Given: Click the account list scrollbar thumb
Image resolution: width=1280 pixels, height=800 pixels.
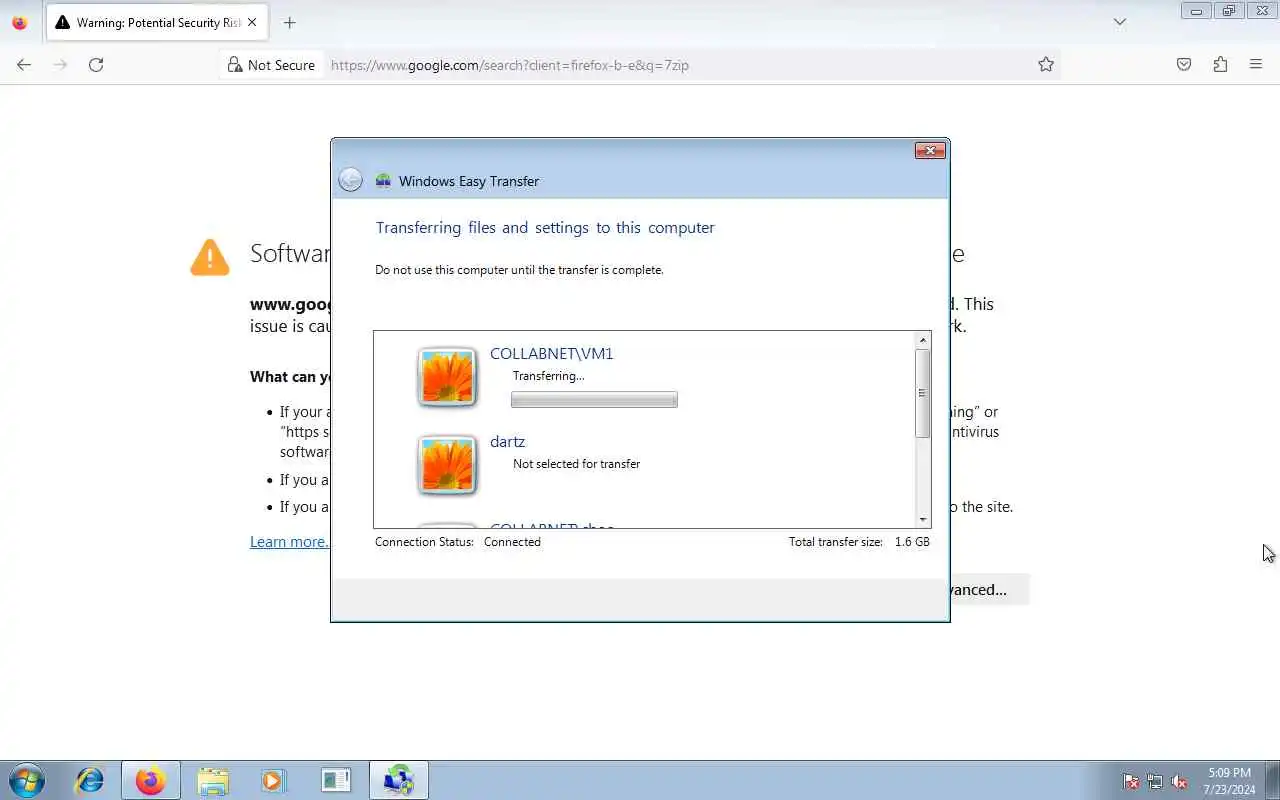Looking at the screenshot, I should (922, 393).
